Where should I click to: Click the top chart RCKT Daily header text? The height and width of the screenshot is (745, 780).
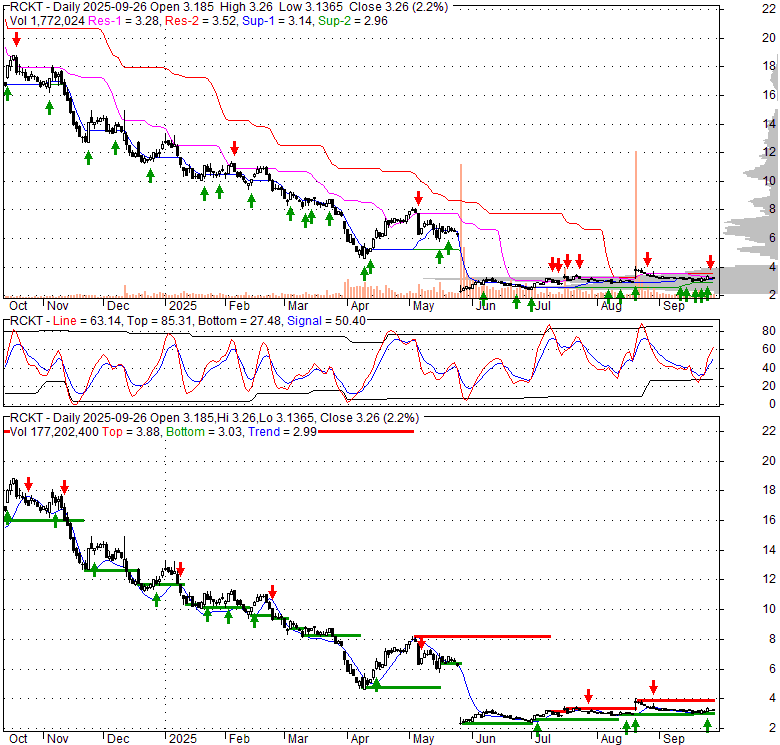pos(229,7)
